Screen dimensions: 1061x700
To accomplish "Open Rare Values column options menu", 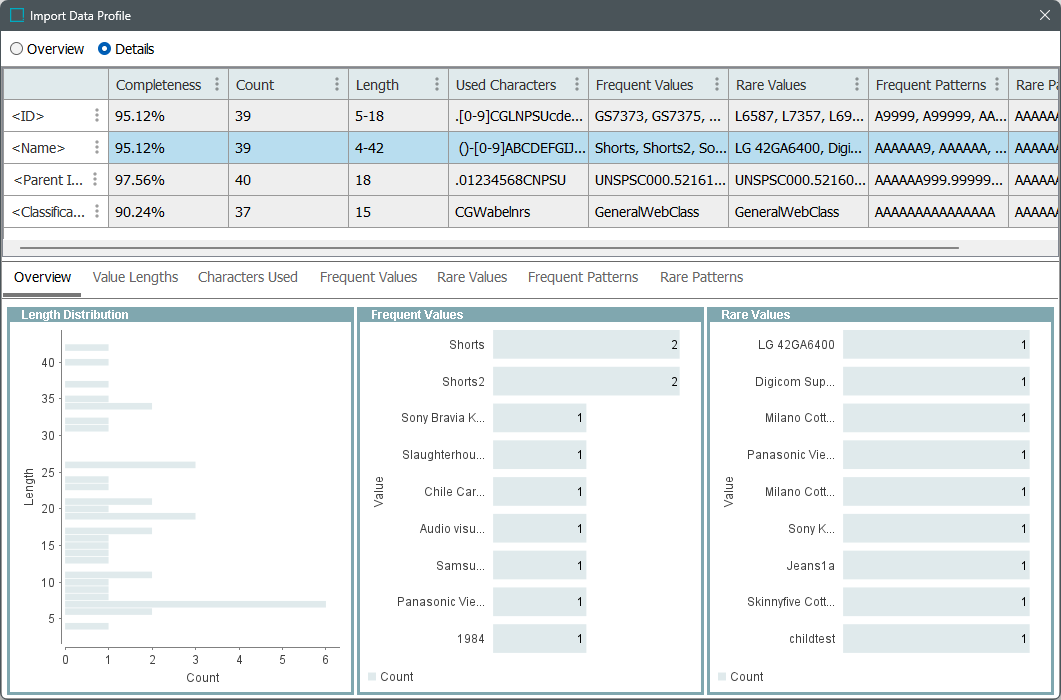I will click(857, 84).
